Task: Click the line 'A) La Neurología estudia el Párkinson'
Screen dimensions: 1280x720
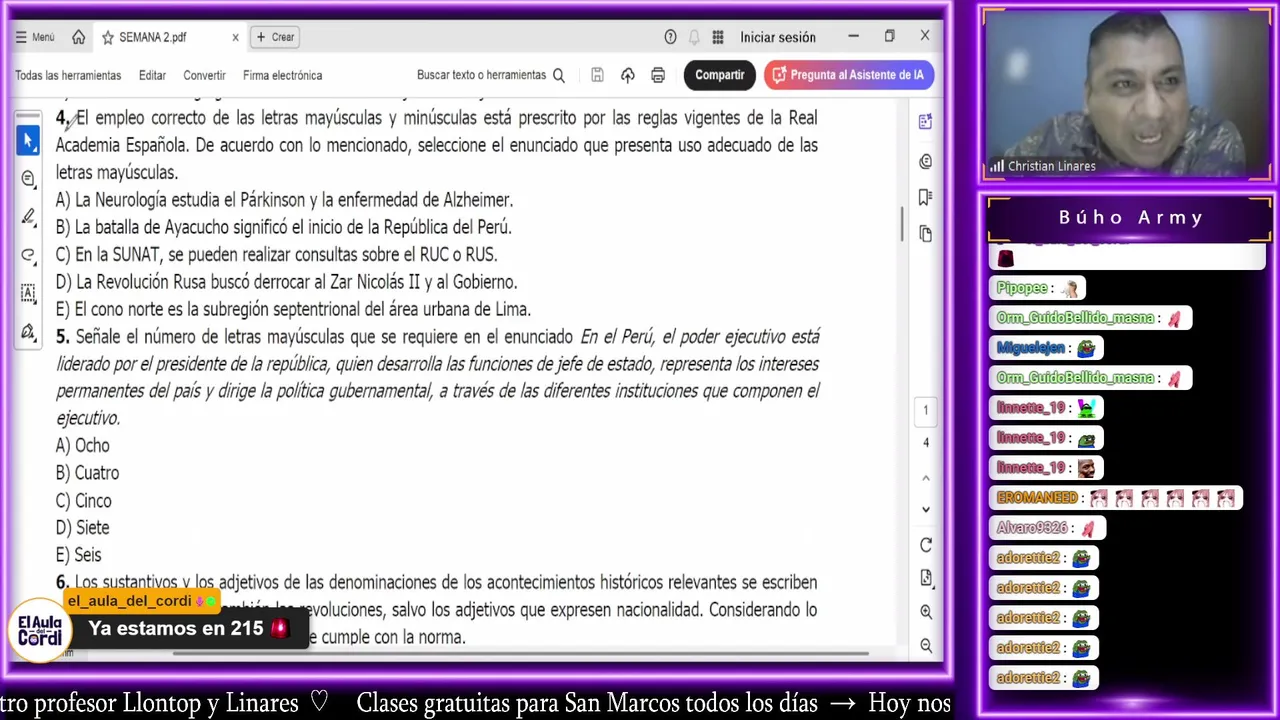Action: [285, 200]
